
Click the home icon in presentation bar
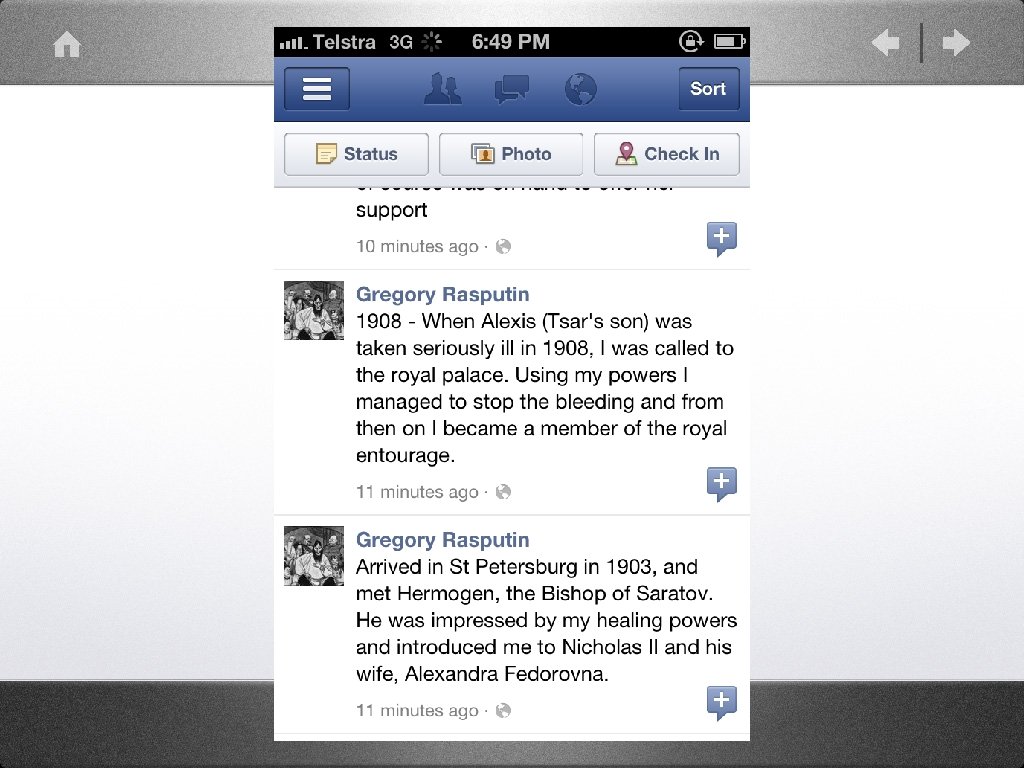(x=67, y=45)
